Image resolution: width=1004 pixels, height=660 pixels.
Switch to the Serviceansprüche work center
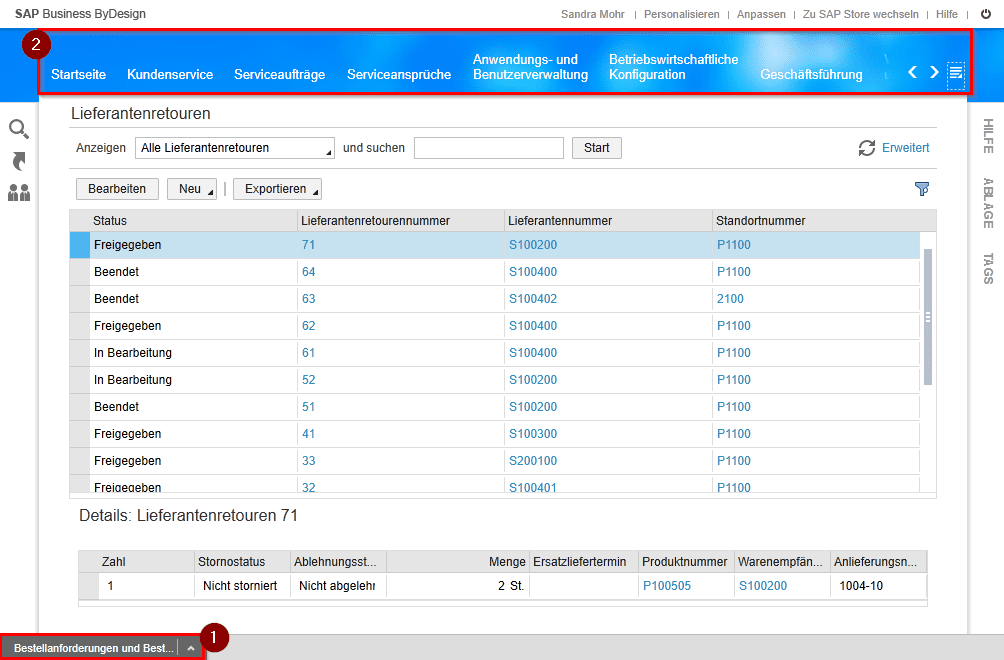[x=399, y=74]
